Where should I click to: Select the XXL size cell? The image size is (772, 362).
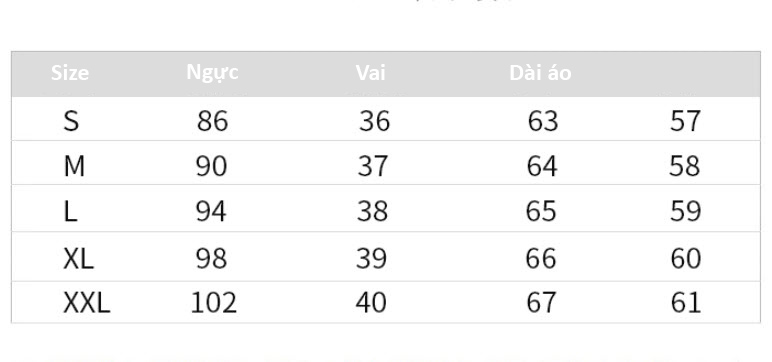pos(87,303)
